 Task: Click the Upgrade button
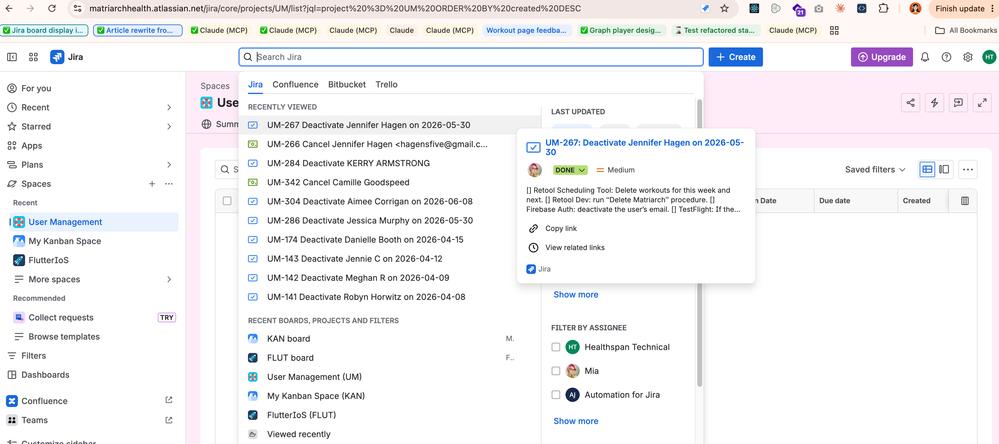click(x=882, y=57)
